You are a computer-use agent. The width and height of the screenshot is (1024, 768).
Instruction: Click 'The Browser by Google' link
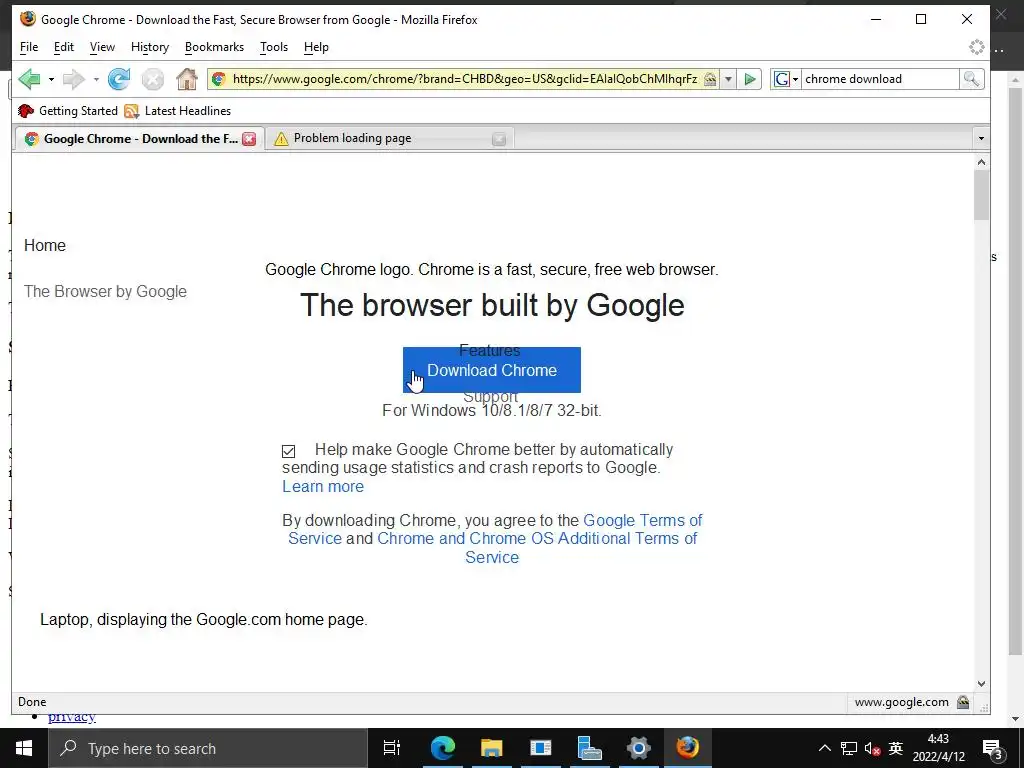105,291
